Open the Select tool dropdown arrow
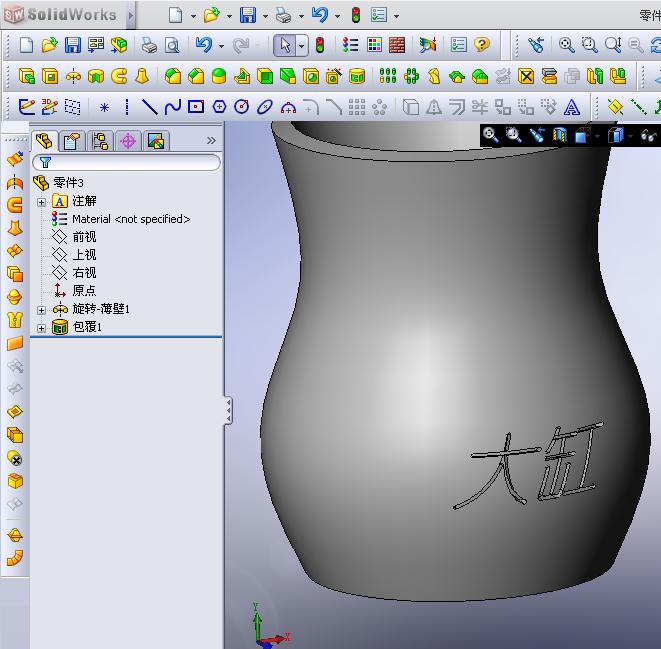Viewport: 661px width, 649px height. click(302, 46)
